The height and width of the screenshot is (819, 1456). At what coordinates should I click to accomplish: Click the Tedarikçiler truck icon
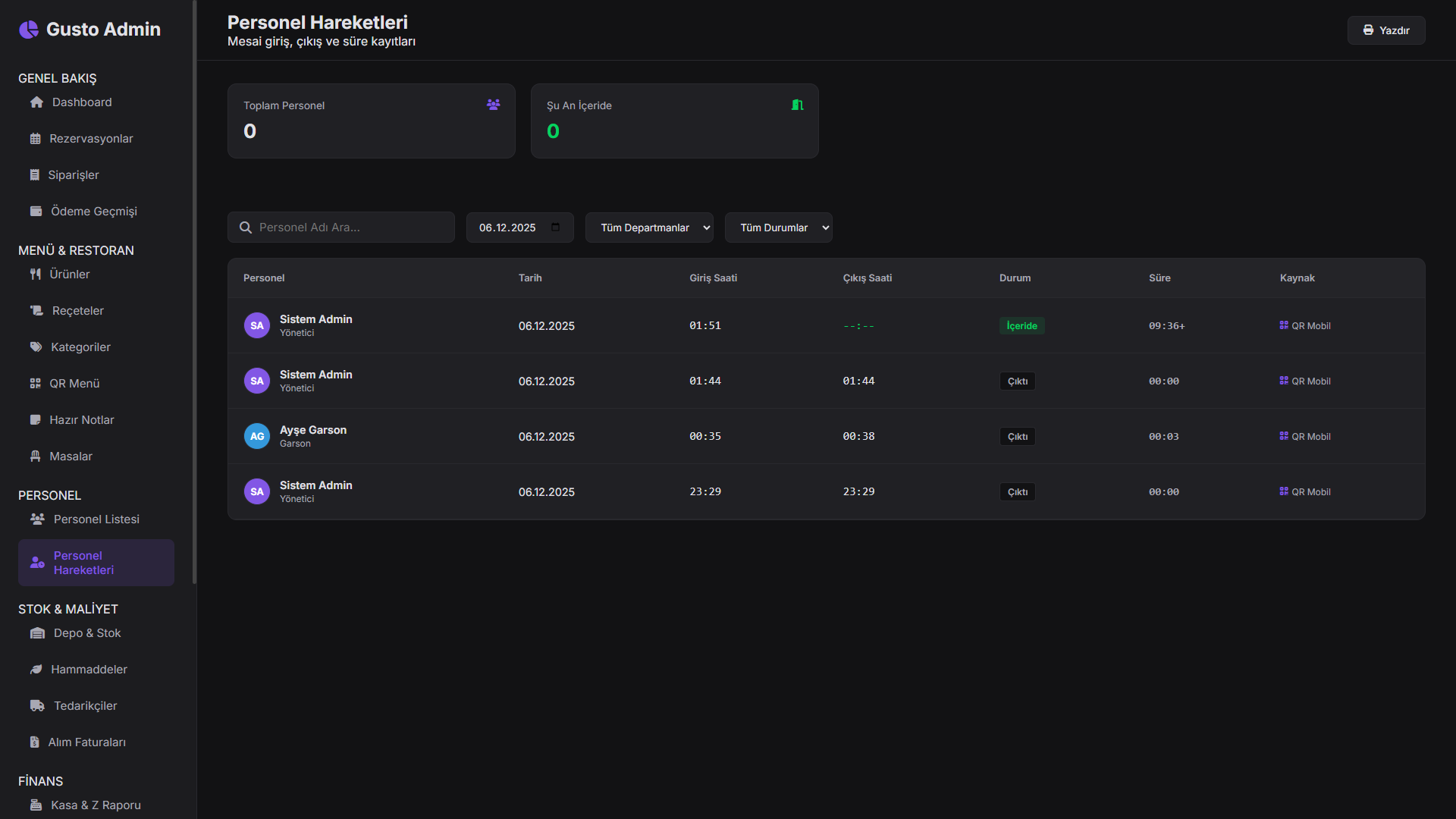[x=37, y=706]
